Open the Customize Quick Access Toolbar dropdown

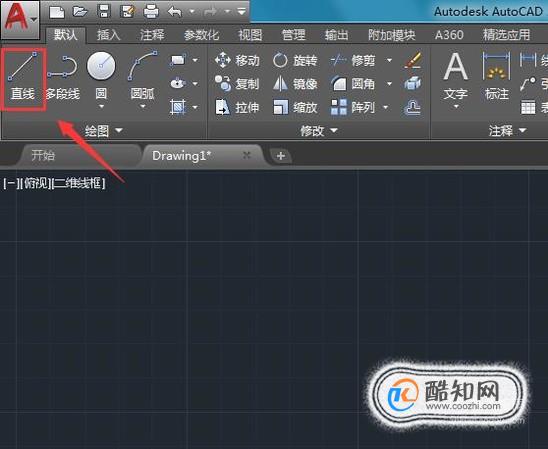241,12
